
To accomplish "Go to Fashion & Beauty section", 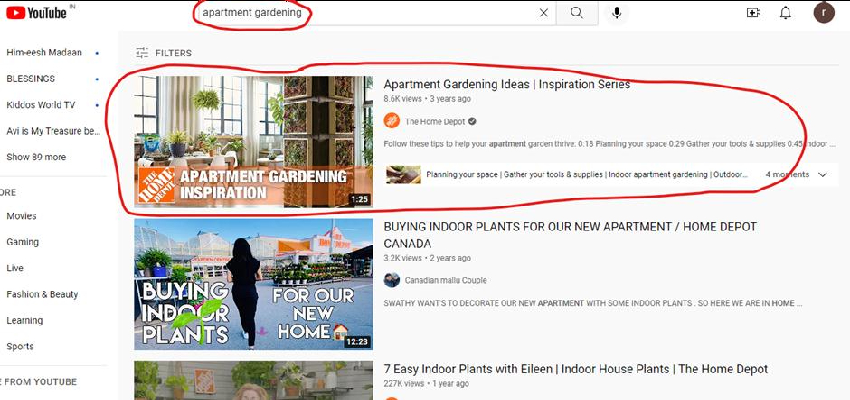I will pyautogui.click(x=42, y=294).
